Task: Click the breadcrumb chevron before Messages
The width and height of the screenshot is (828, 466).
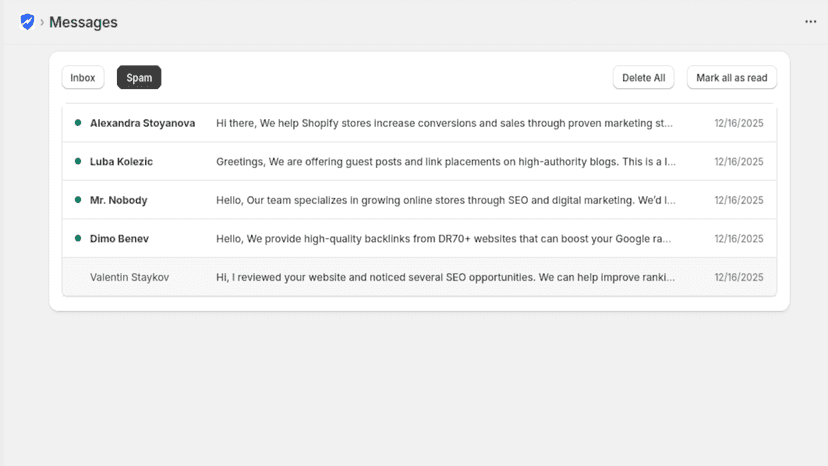Action: click(42, 22)
